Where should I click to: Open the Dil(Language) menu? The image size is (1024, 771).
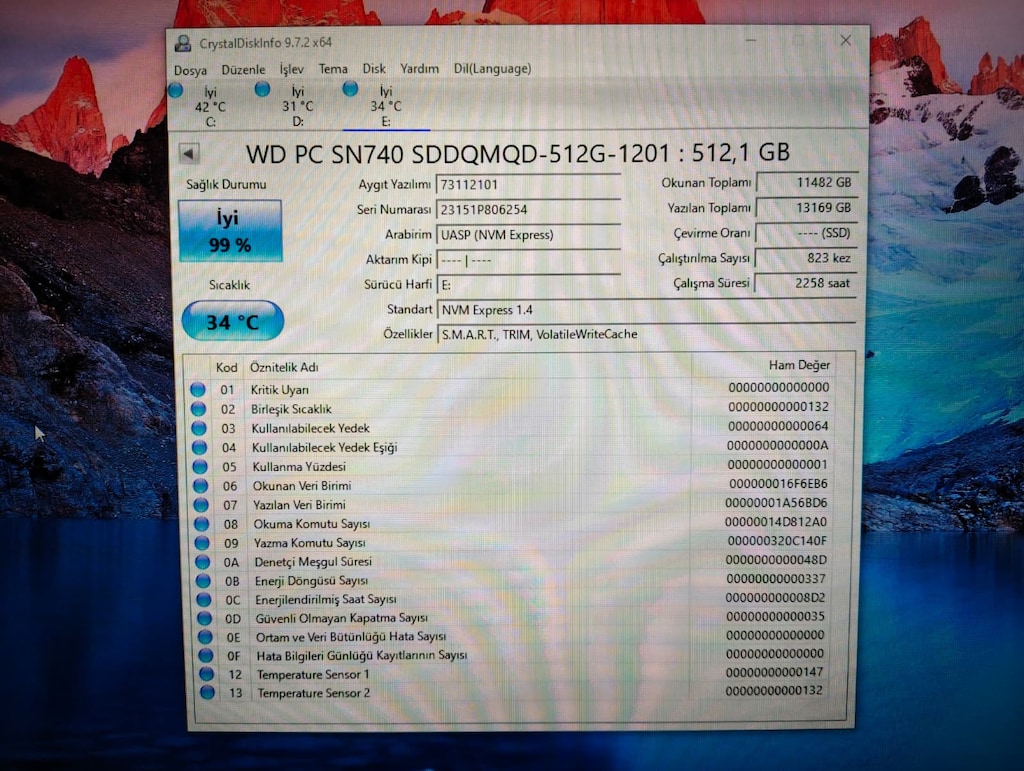tap(492, 68)
